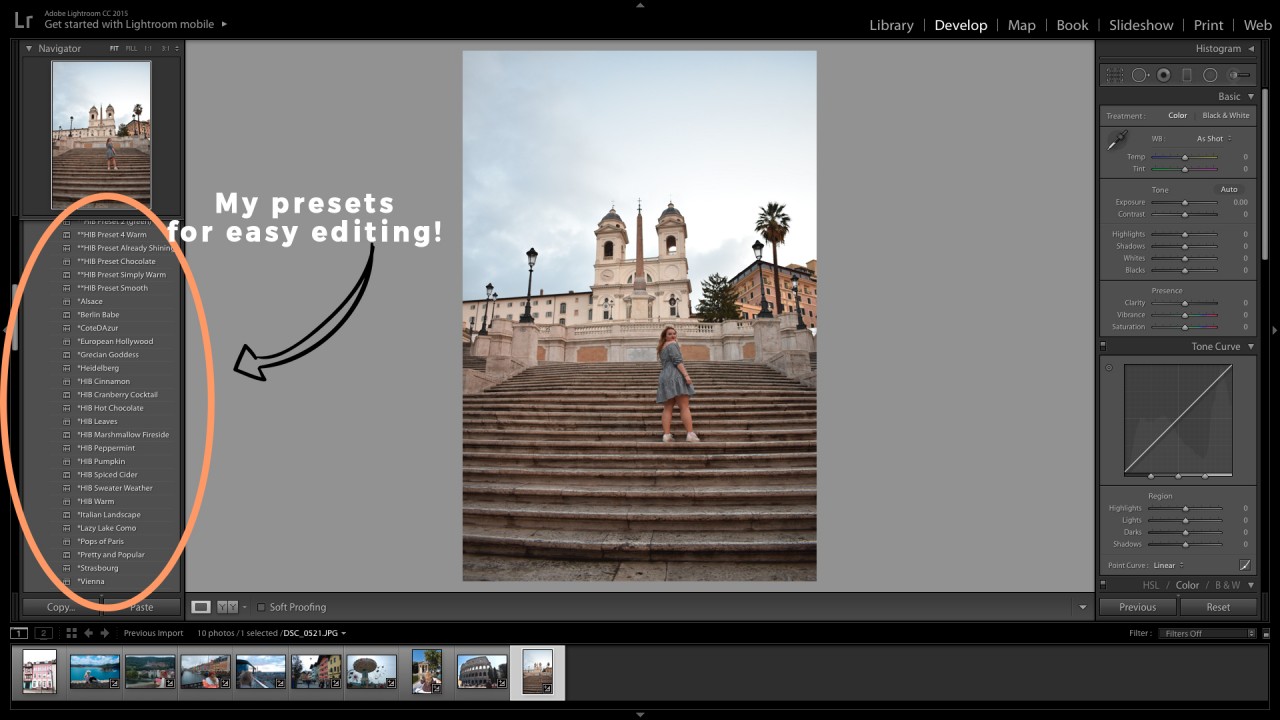The height and width of the screenshot is (720, 1280).
Task: Click the Tone Curve targeted adjustment tool
Action: (1109, 368)
